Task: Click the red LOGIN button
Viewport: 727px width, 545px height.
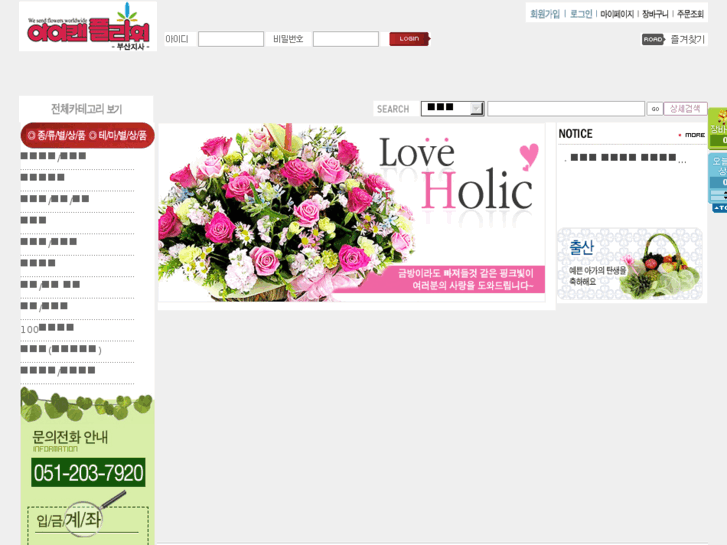Action: point(409,39)
